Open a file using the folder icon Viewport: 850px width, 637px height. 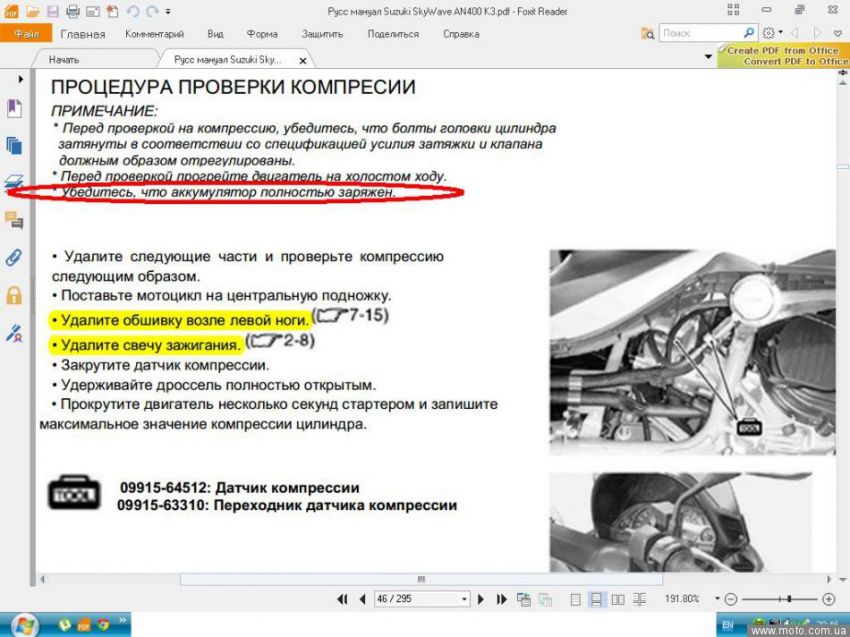click(x=33, y=11)
